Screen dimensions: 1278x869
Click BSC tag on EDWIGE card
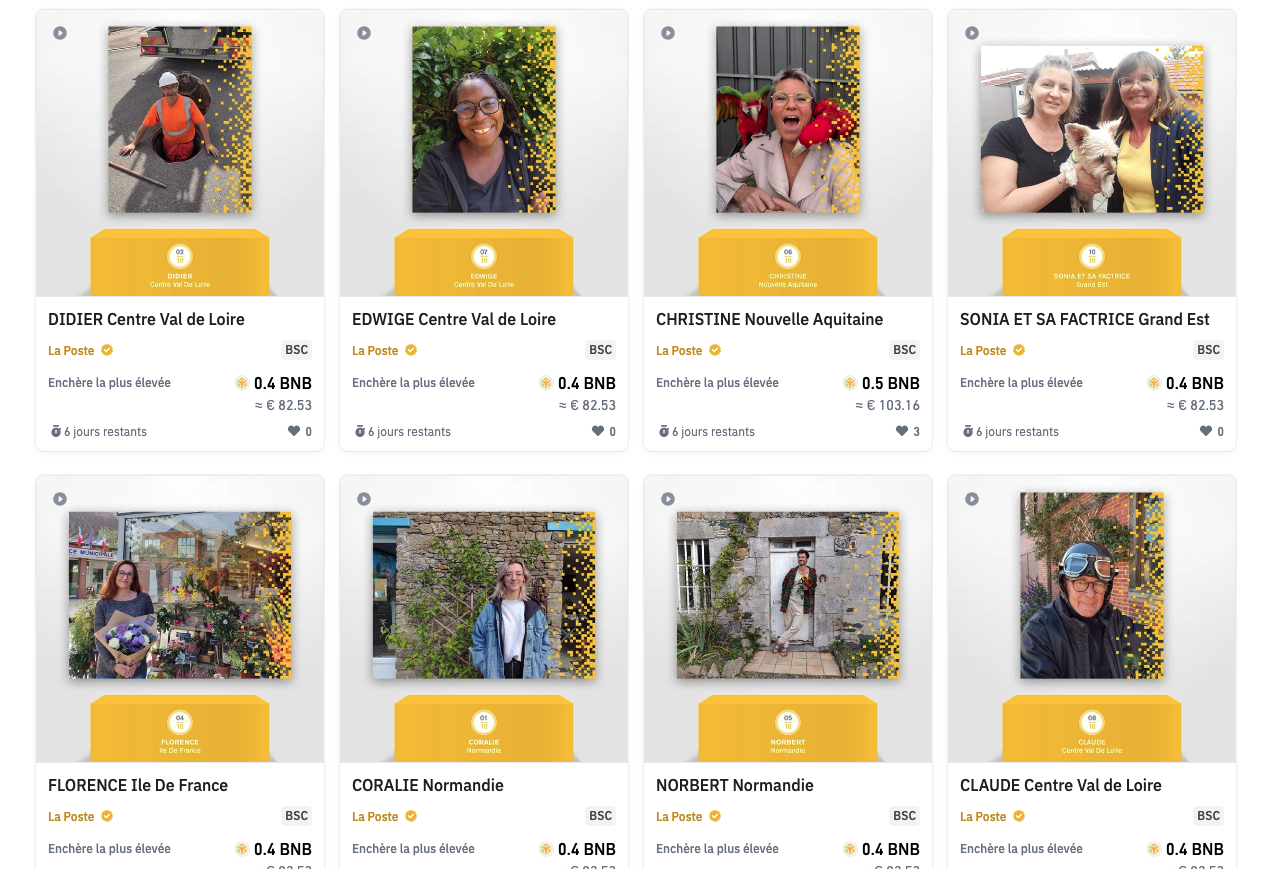[601, 350]
